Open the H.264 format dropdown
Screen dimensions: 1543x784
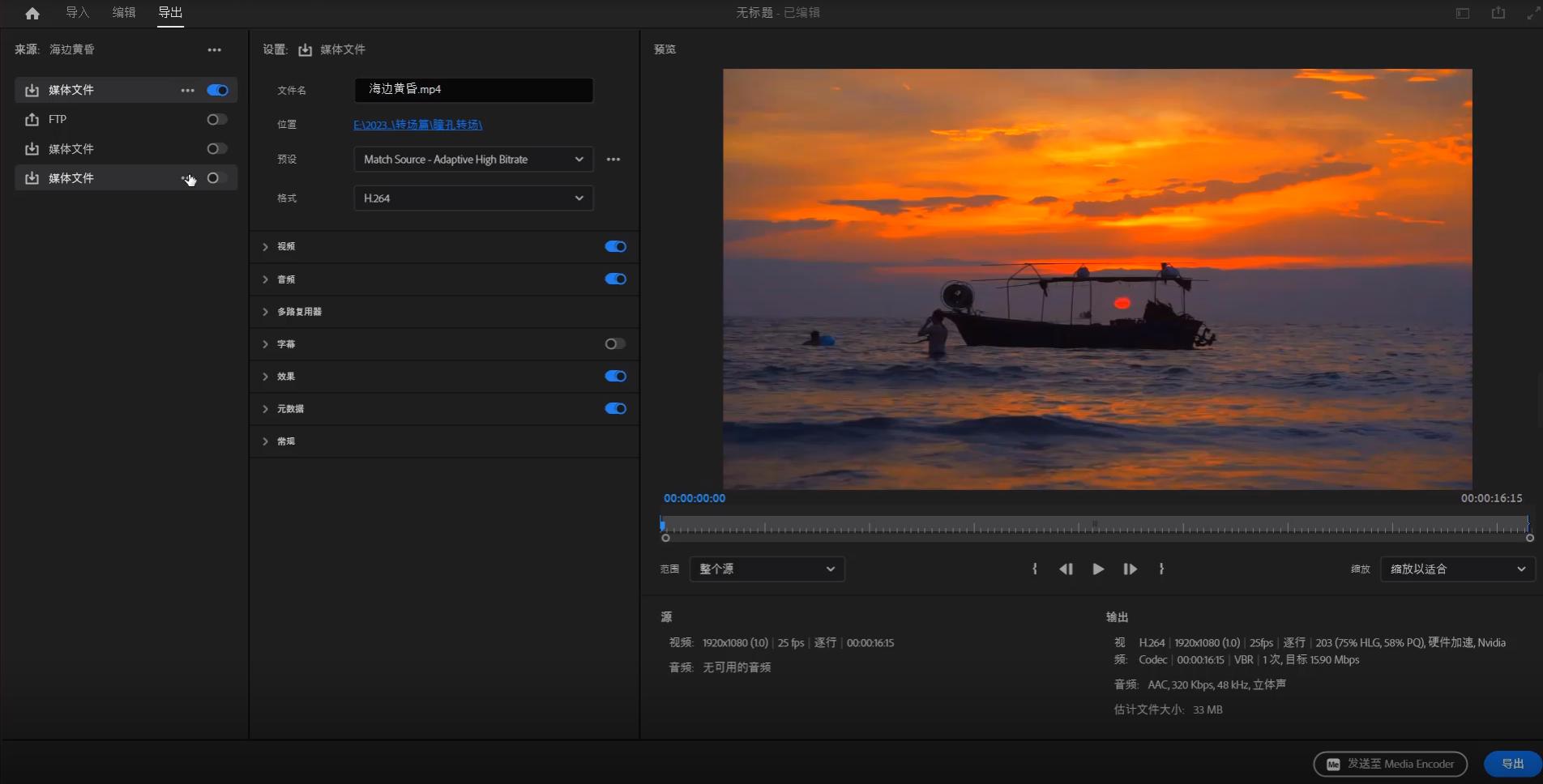tap(473, 198)
